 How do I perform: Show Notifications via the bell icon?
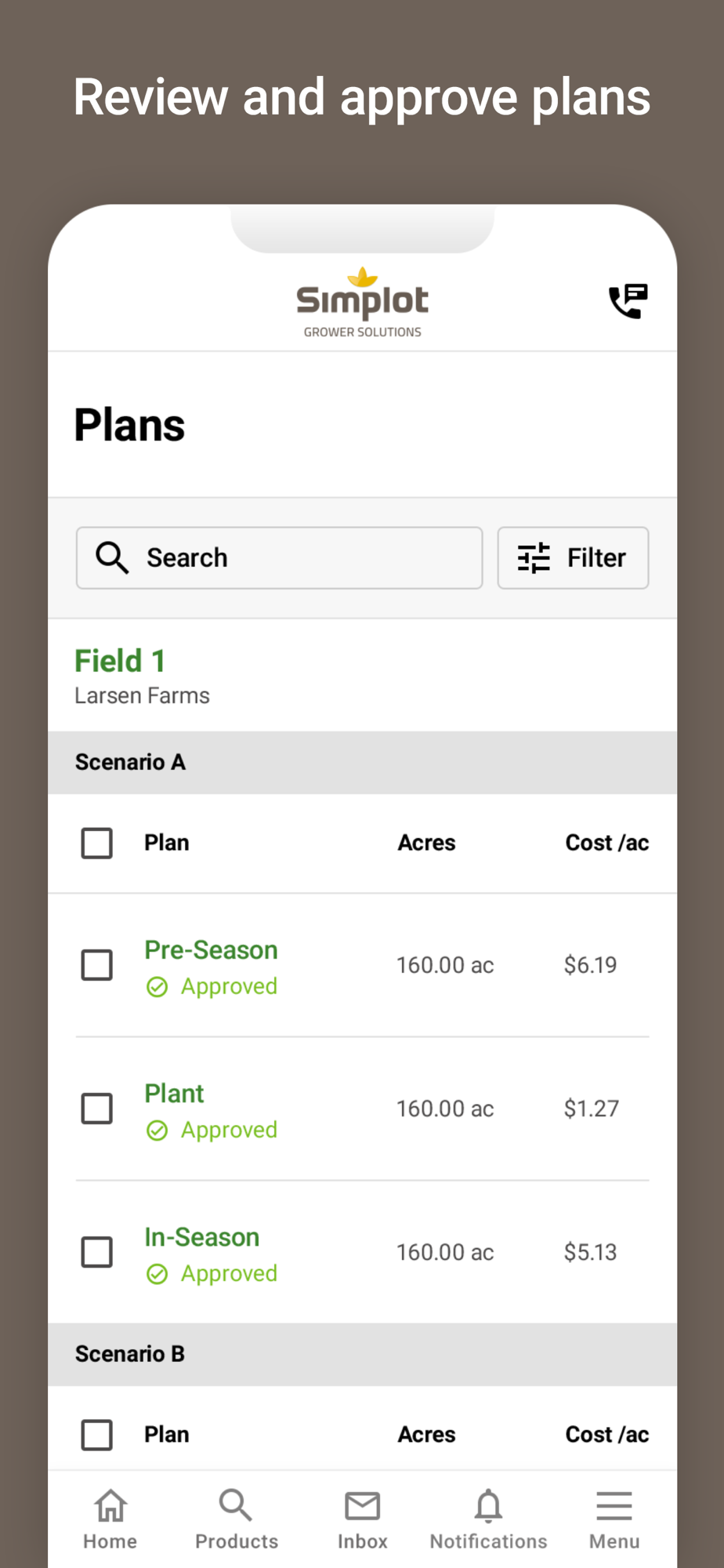[488, 1519]
